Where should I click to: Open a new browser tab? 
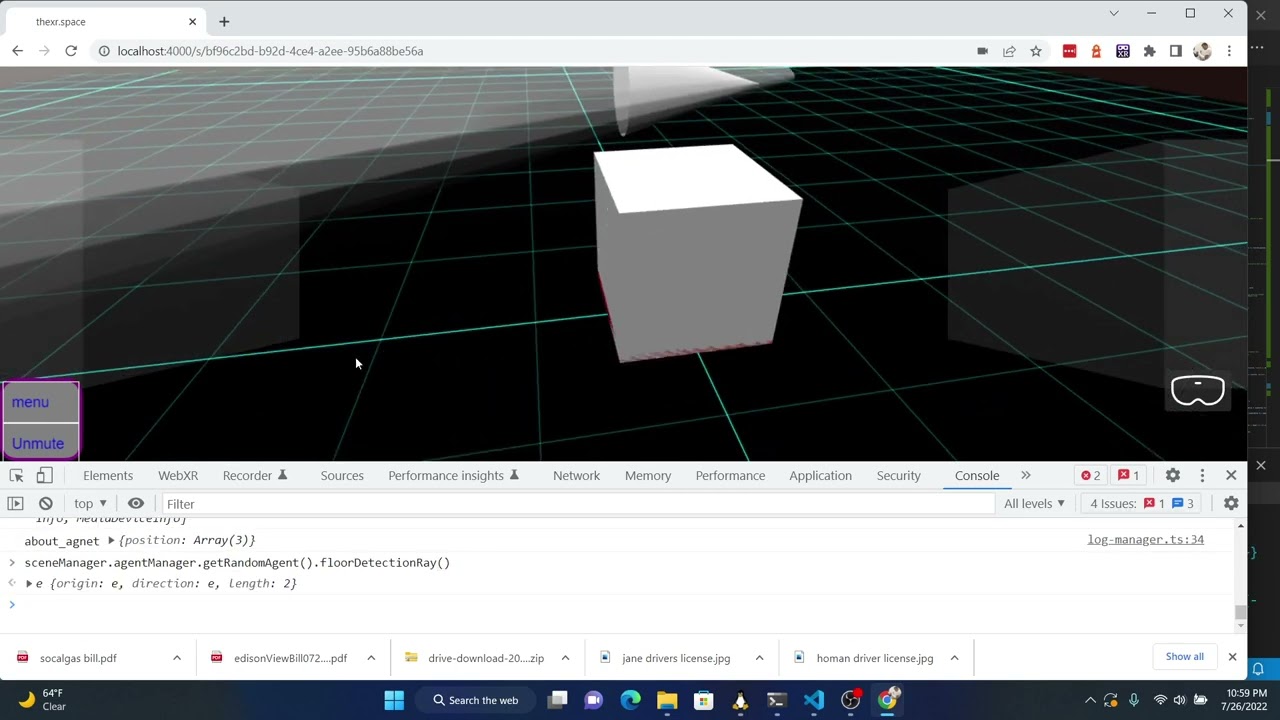[x=224, y=21]
